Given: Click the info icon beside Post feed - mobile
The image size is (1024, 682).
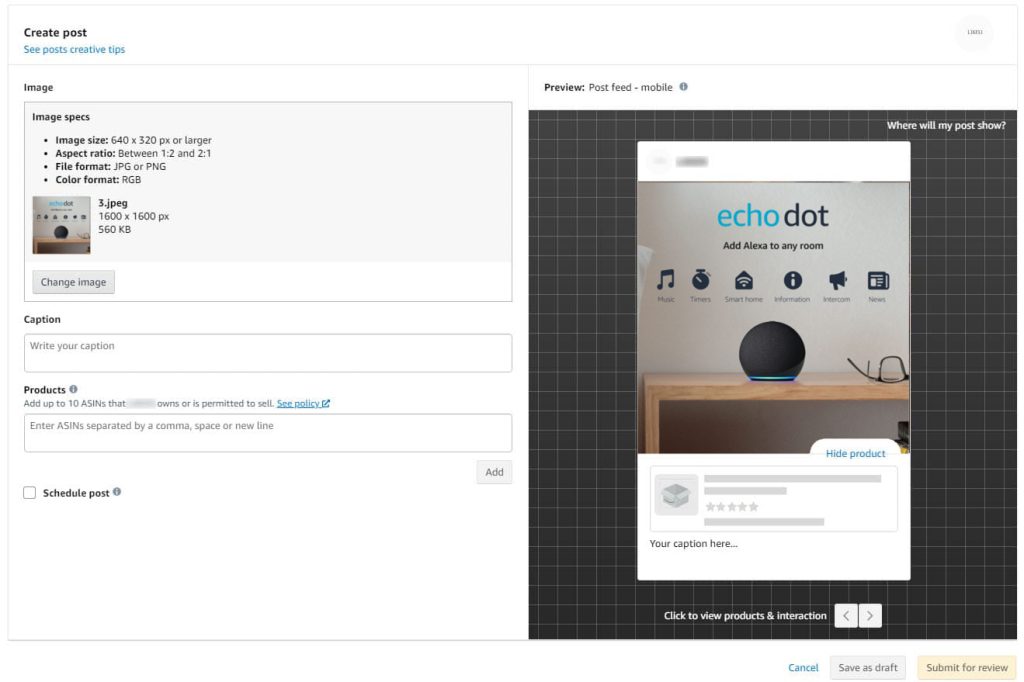Looking at the screenshot, I should tap(684, 87).
